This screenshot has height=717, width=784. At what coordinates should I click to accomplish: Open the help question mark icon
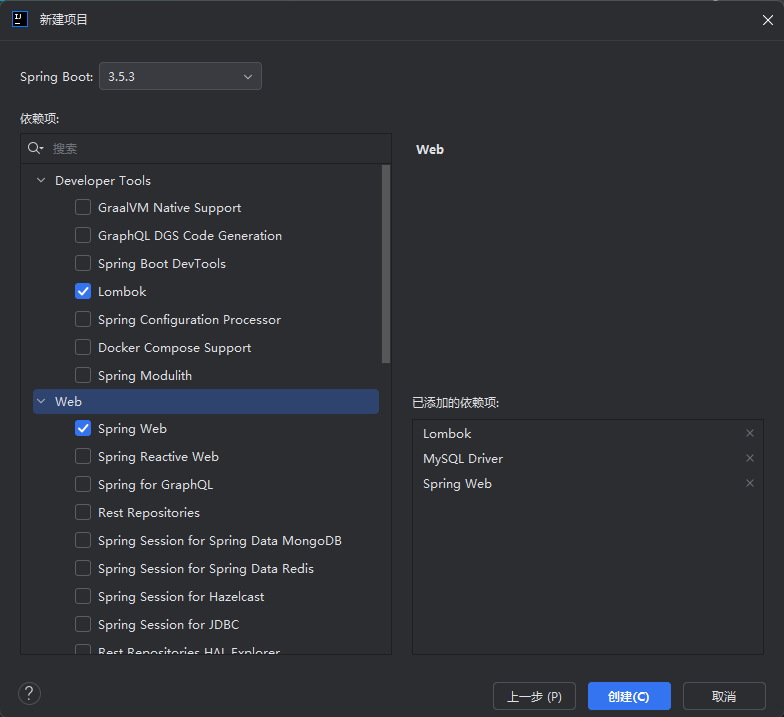(x=30, y=693)
